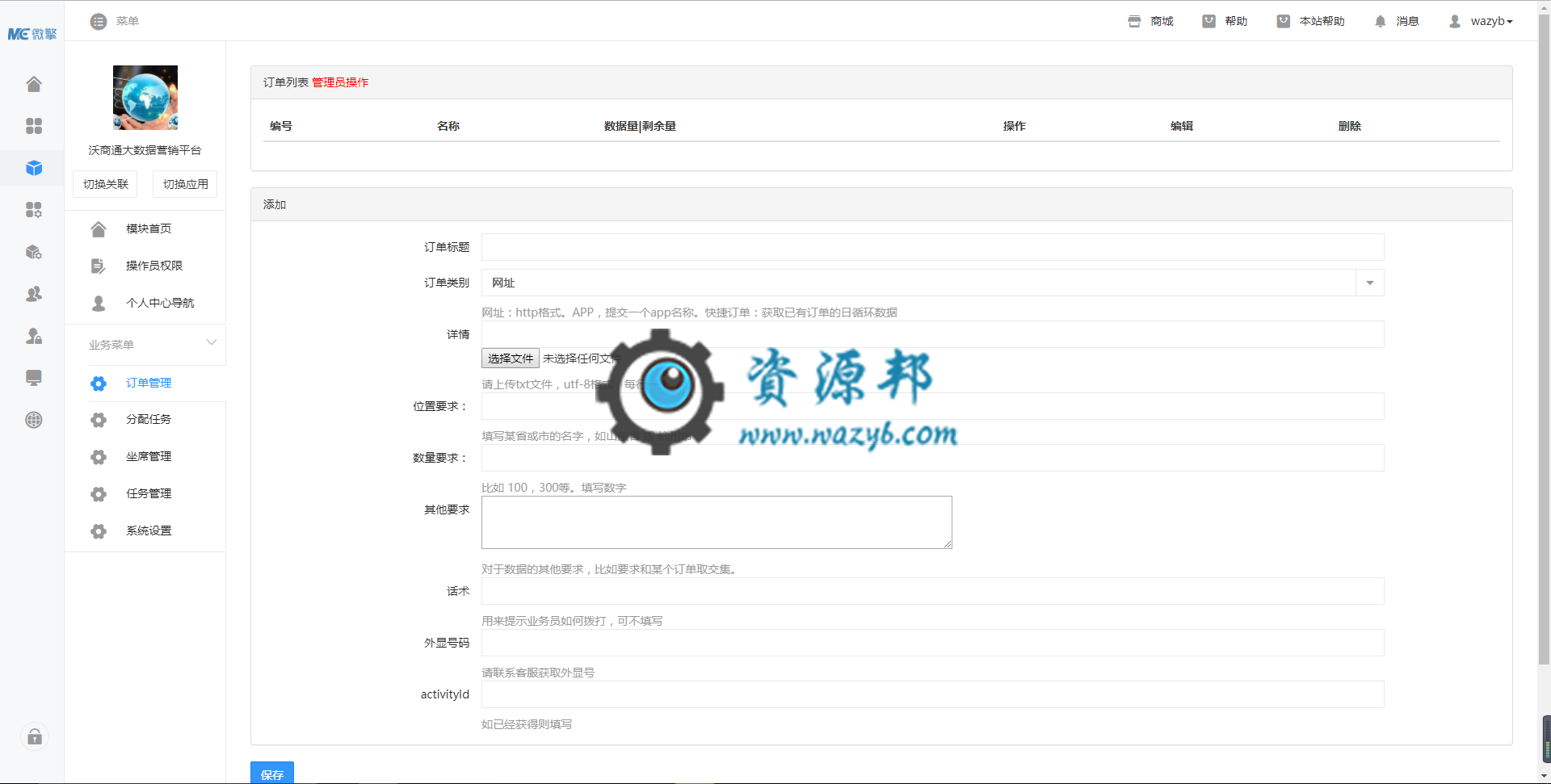Click the vertical page scrollbar

(1544, 339)
